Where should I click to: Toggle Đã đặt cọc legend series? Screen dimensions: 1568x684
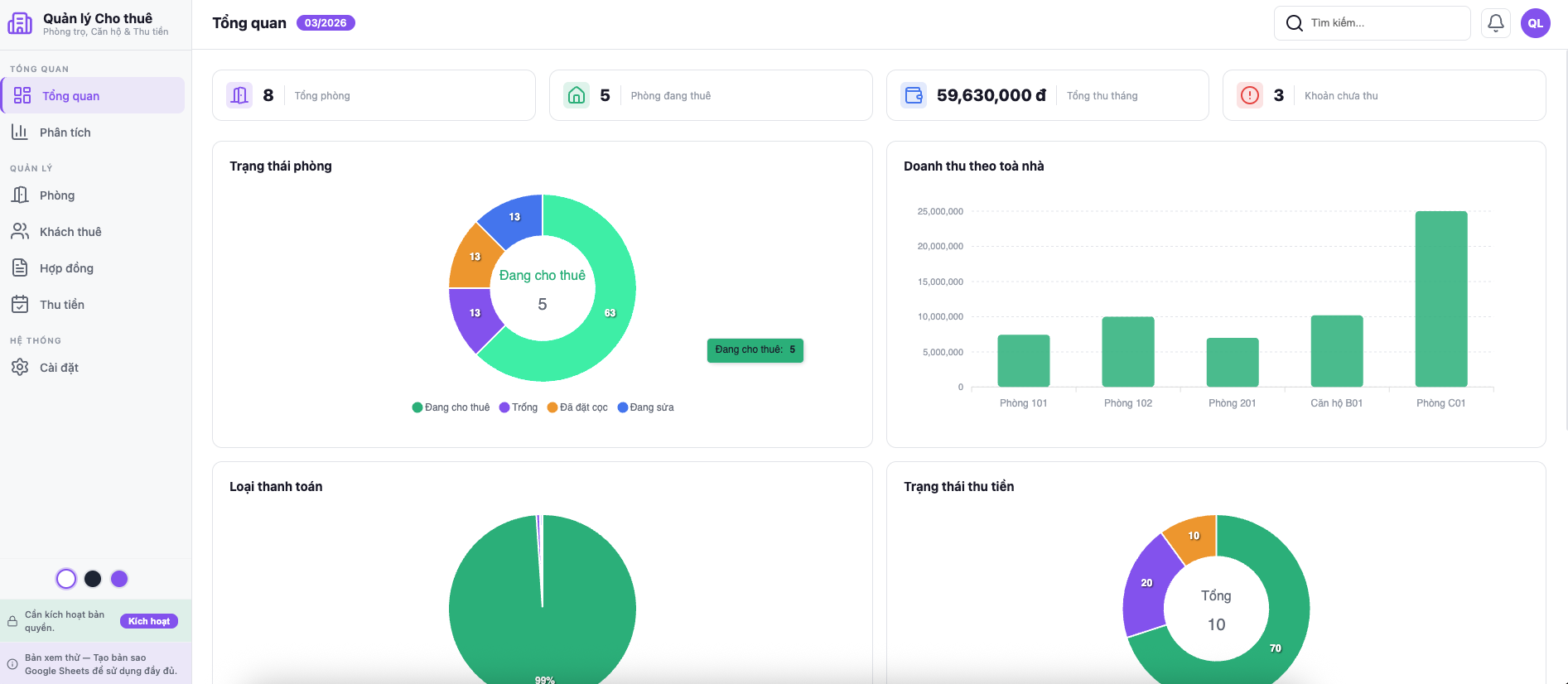[577, 407]
